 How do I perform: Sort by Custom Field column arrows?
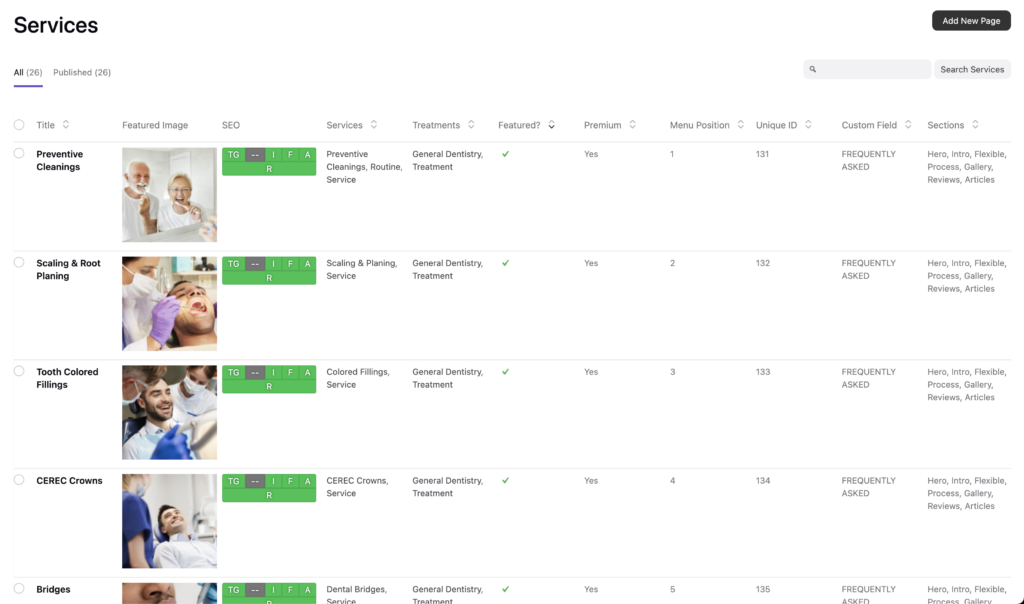click(x=908, y=125)
